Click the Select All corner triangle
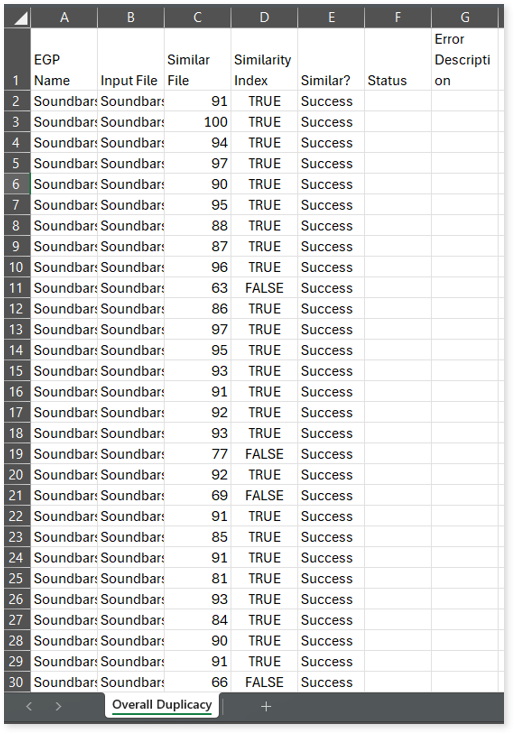Screen dimensions: 514x734 point(17,18)
